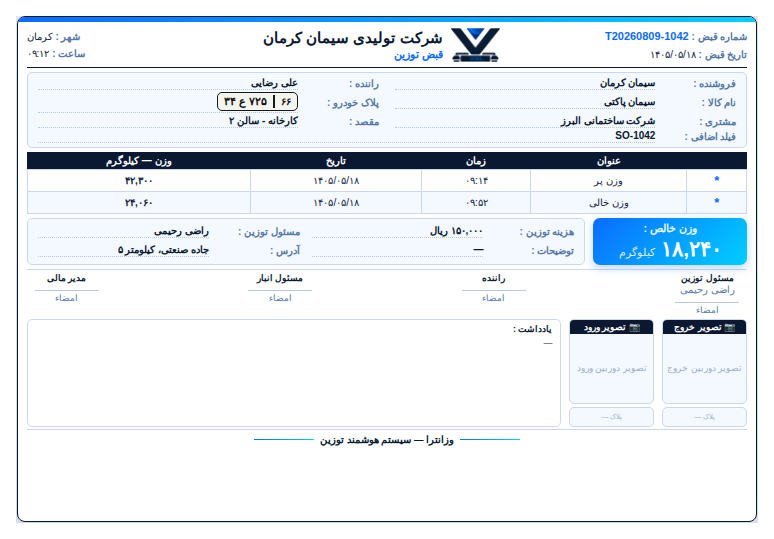Select destination کارخانه - سالن ۲
This screenshot has height=539, width=774.
pyautogui.click(x=263, y=121)
